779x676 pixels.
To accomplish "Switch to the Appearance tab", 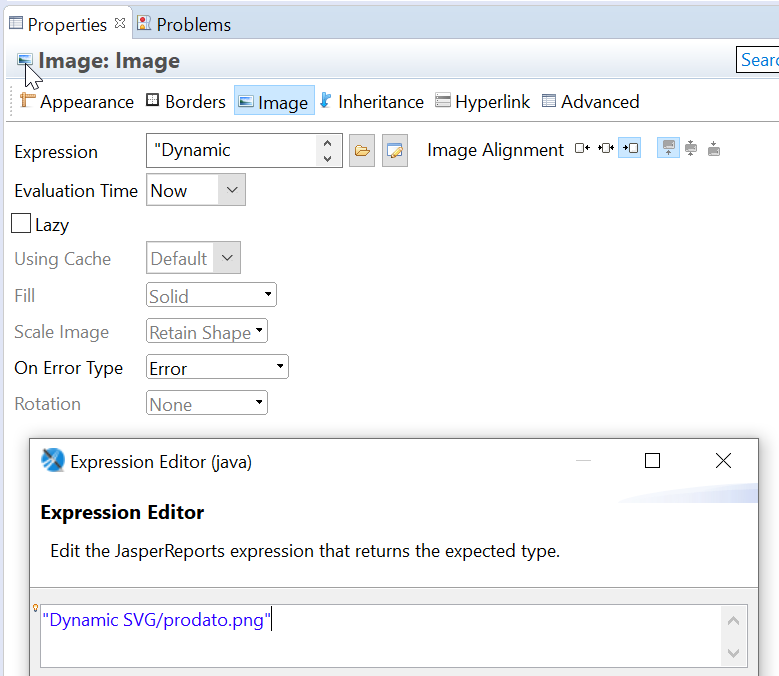I will click(77, 101).
